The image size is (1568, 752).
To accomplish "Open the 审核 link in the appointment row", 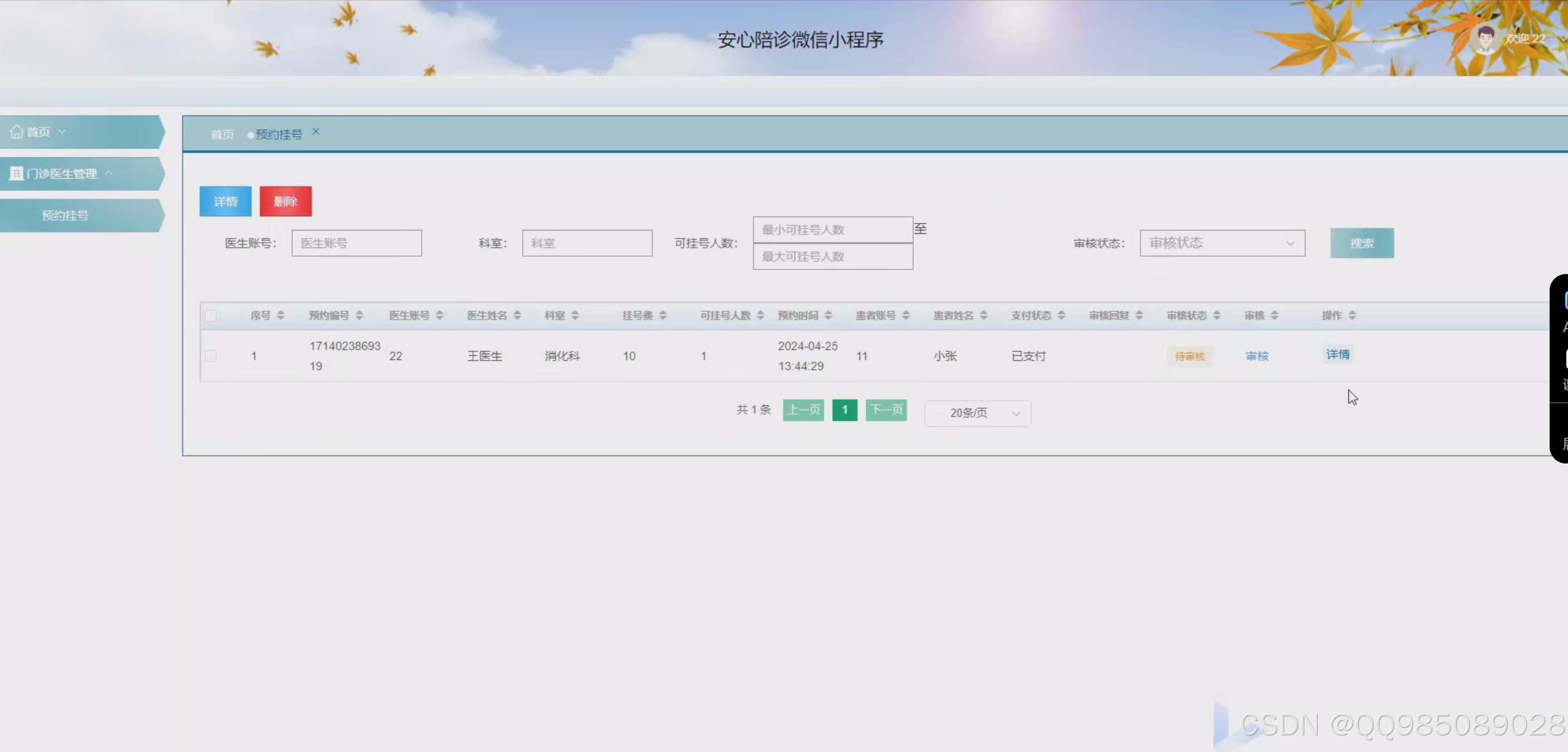I will coord(1257,356).
